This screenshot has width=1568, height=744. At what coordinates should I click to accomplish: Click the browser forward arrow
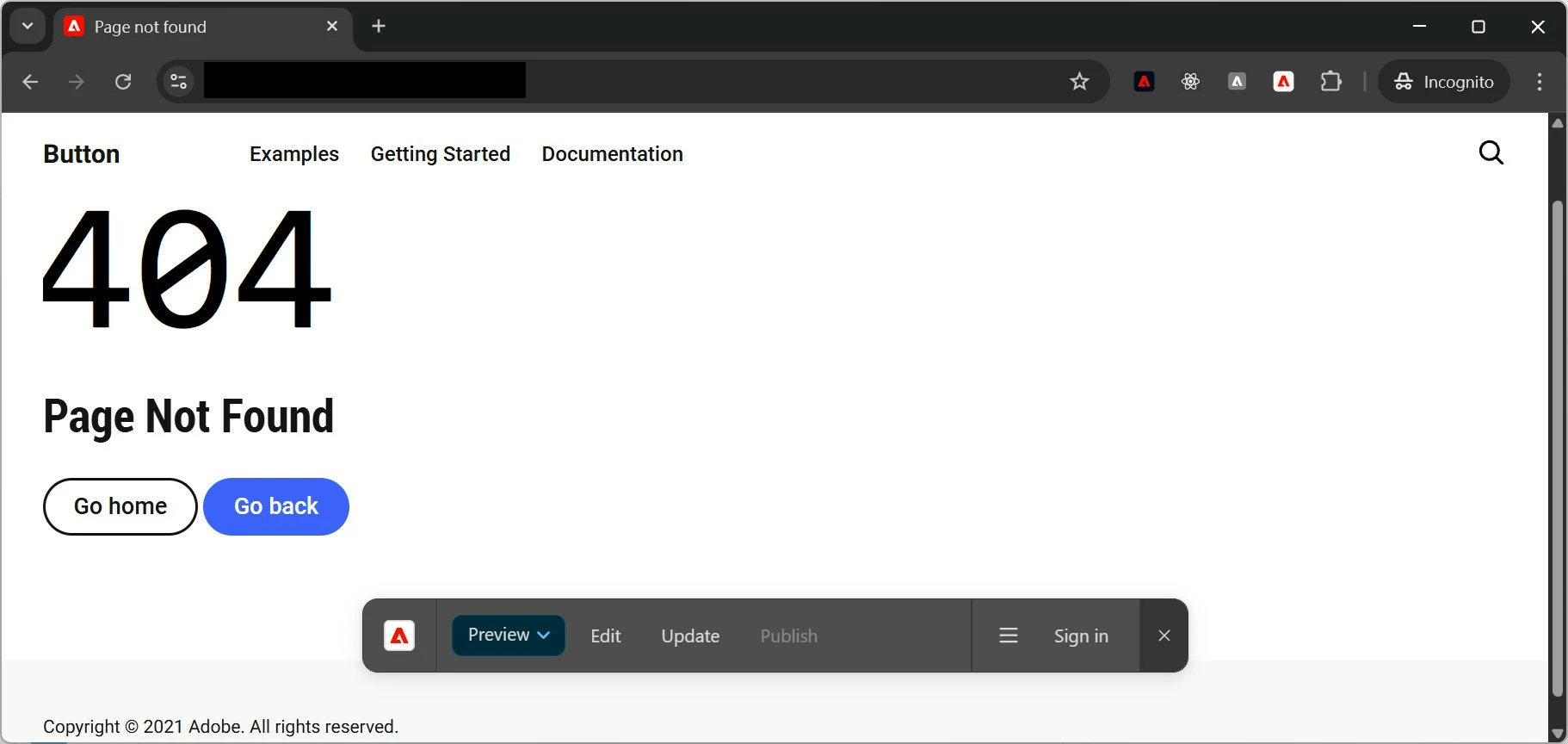pos(77,82)
